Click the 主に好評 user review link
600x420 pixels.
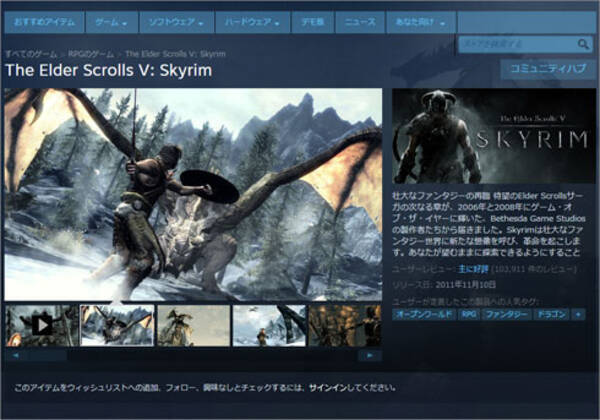[473, 269]
